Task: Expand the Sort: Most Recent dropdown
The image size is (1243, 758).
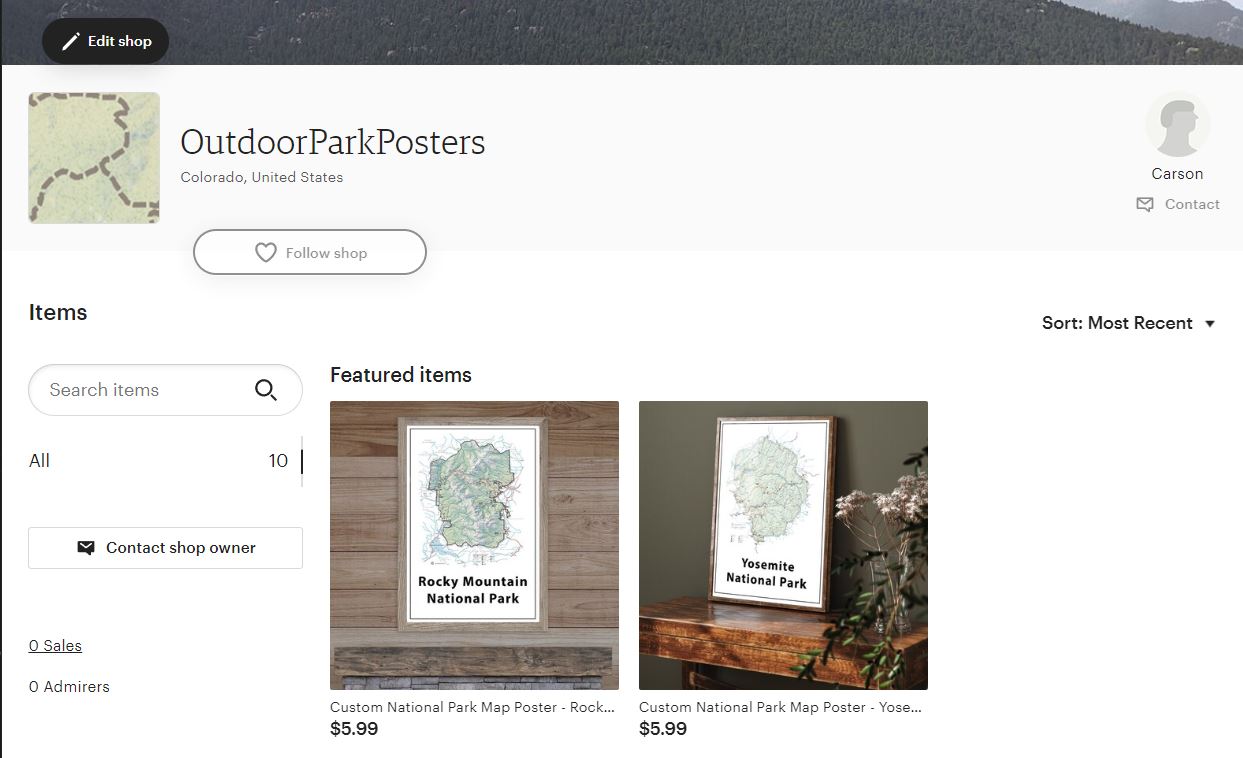Action: click(x=1117, y=323)
